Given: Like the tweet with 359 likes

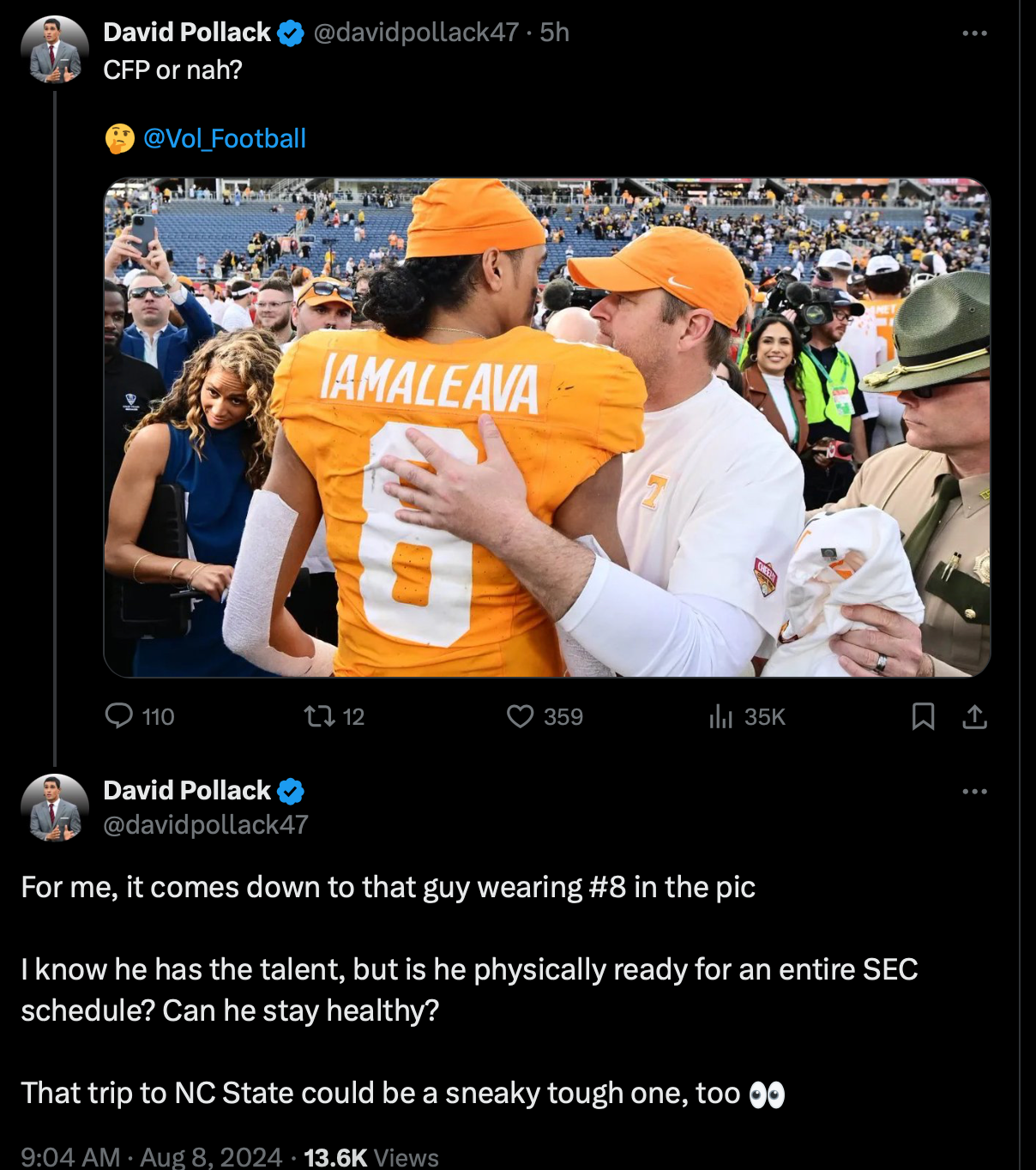Looking at the screenshot, I should (521, 716).
